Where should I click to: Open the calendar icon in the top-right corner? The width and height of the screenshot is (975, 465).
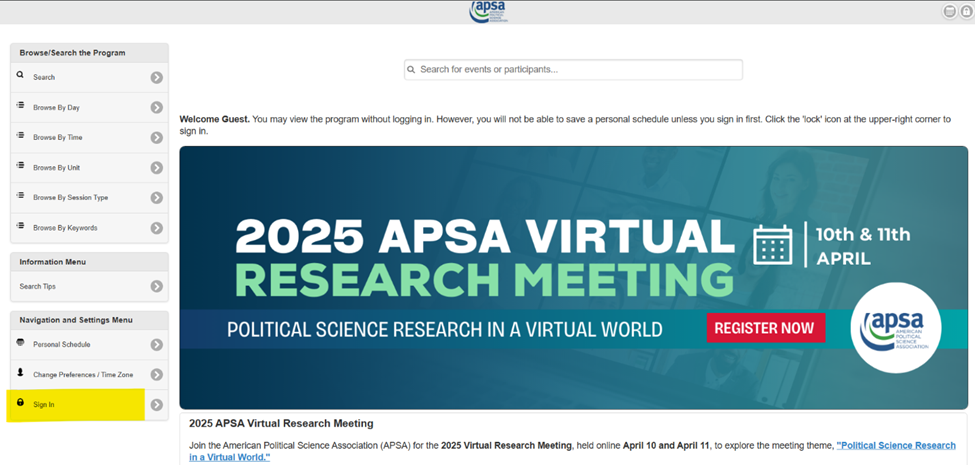click(949, 11)
